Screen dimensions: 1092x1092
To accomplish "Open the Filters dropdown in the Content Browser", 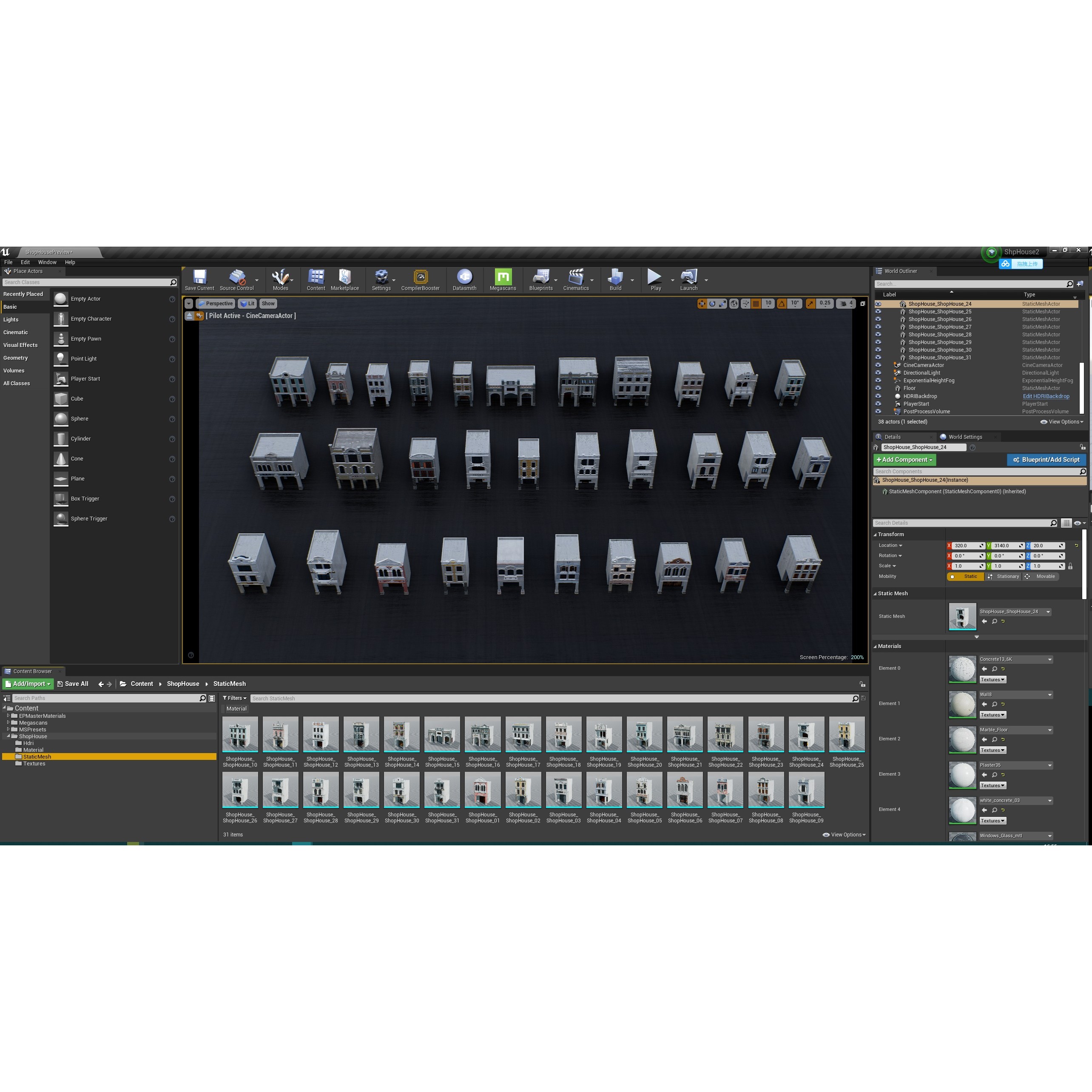I will click(x=235, y=698).
